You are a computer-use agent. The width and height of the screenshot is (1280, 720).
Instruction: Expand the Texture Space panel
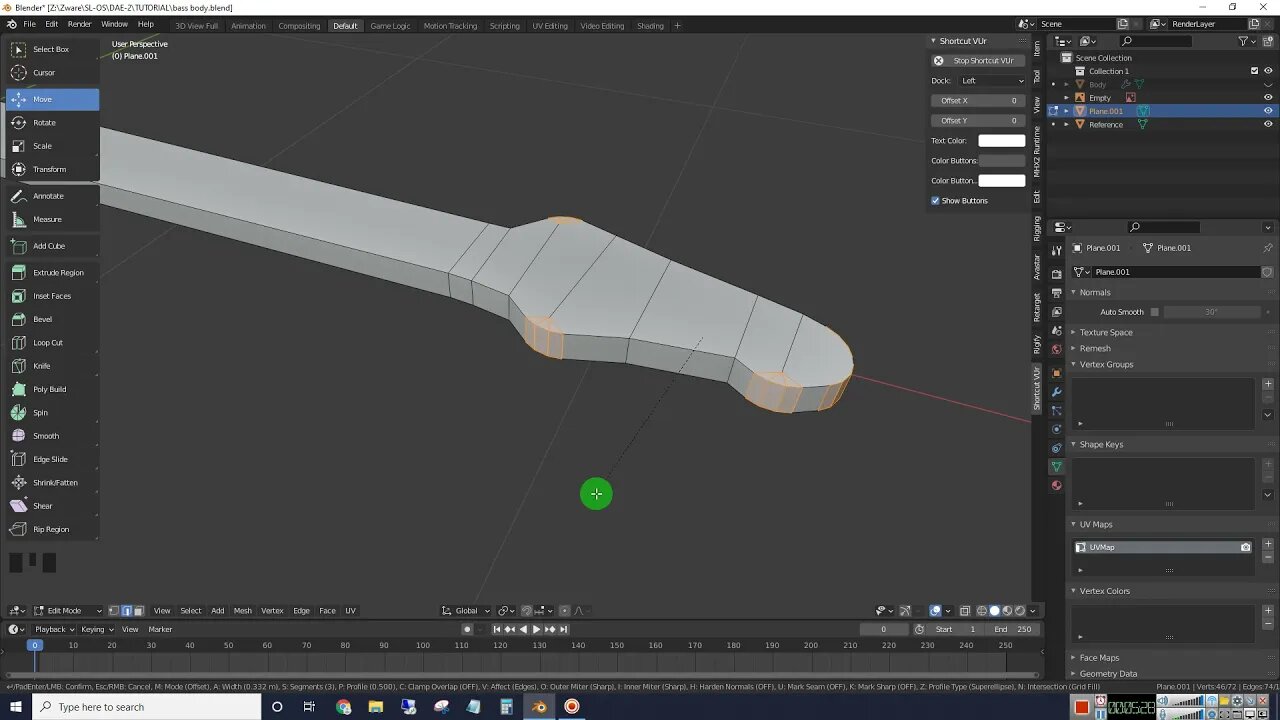[x=1105, y=332]
